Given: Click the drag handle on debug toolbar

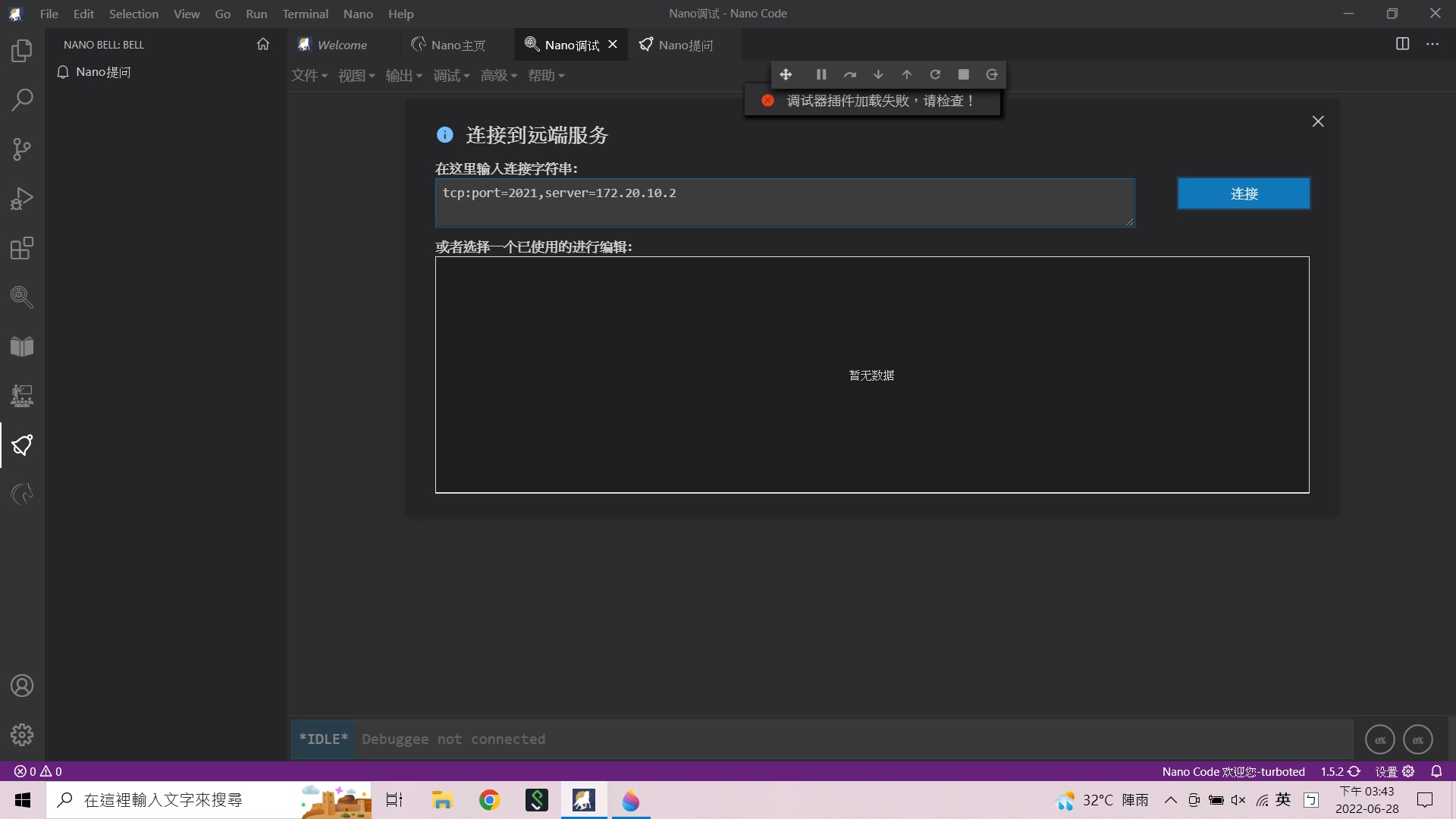Looking at the screenshot, I should point(786,74).
